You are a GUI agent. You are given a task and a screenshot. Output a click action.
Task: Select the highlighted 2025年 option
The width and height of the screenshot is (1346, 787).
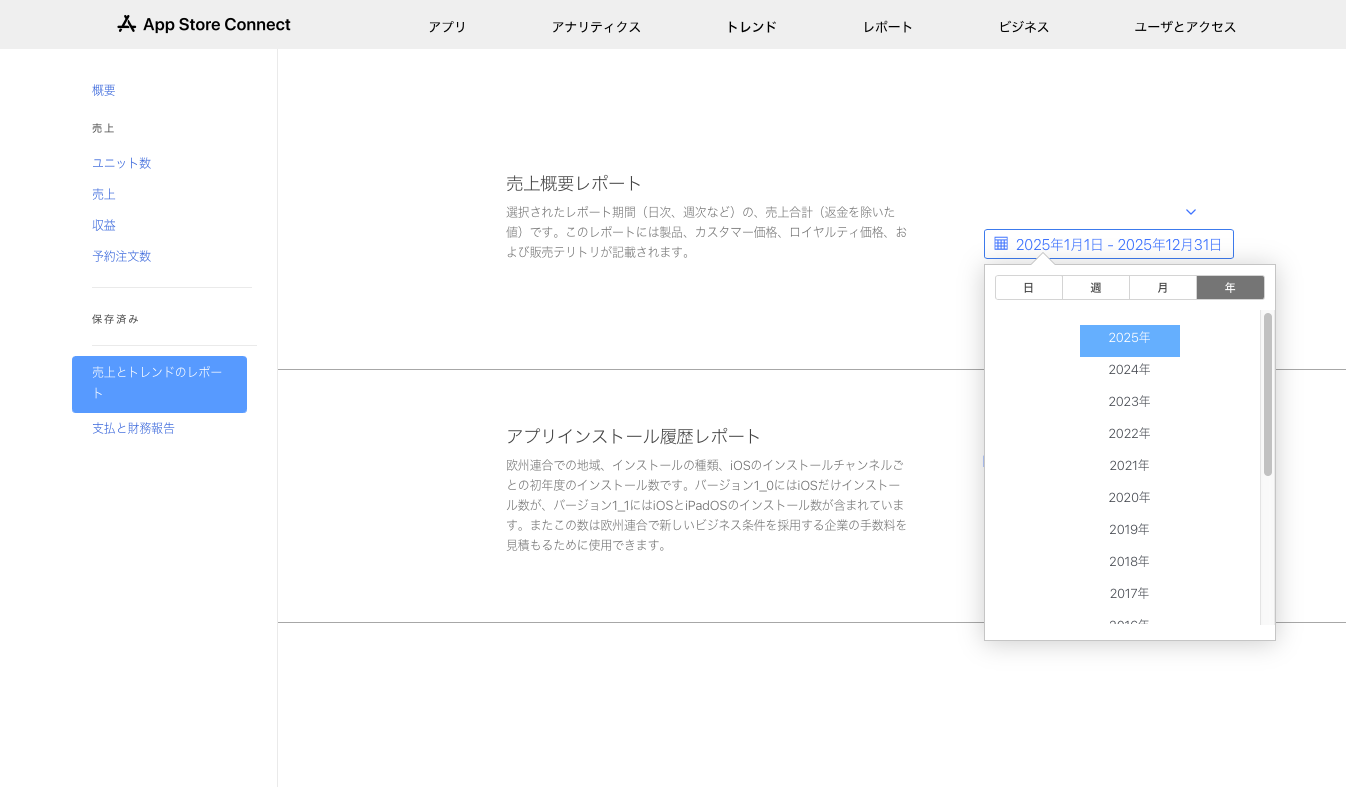pyautogui.click(x=1129, y=339)
